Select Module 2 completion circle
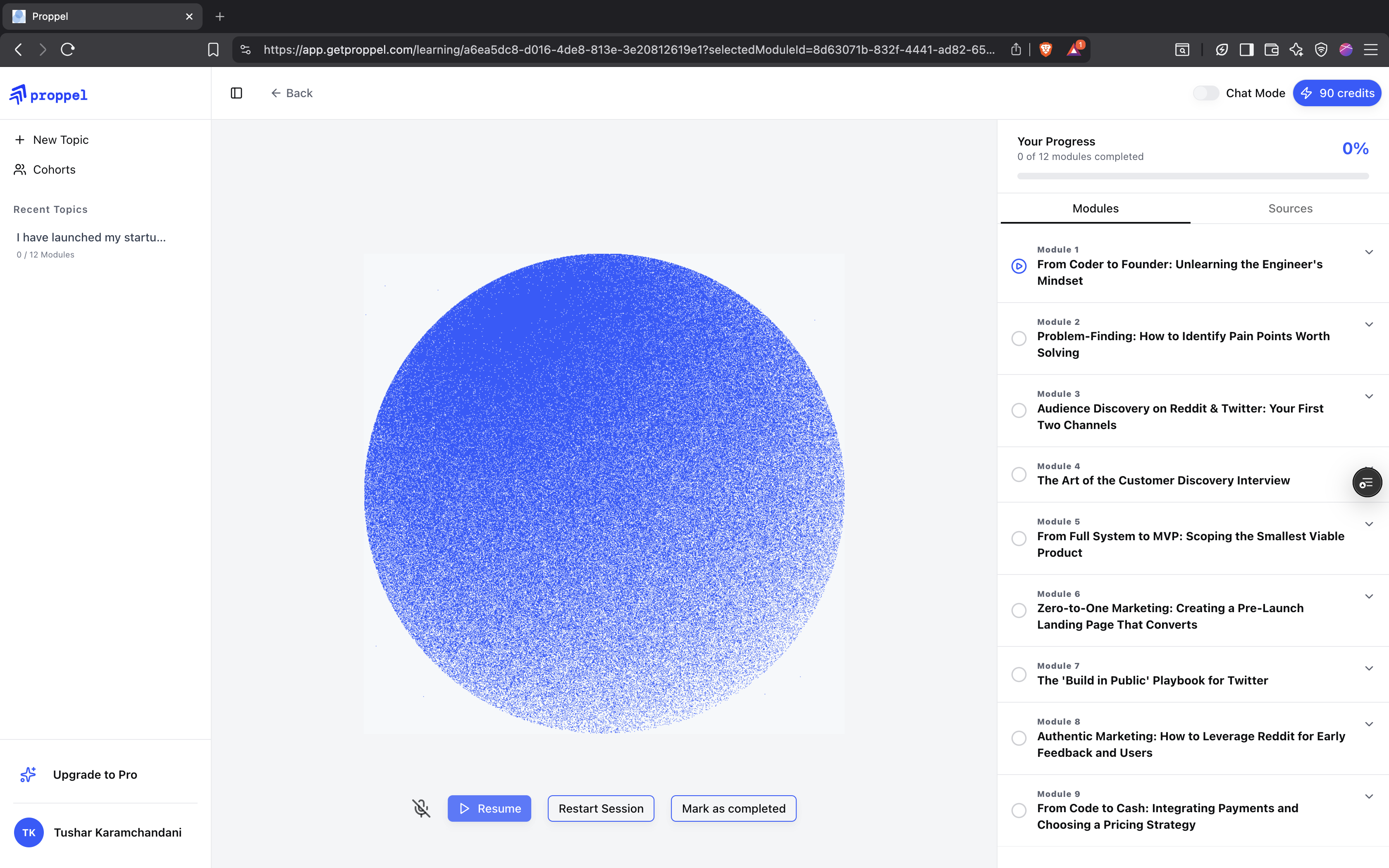 [x=1019, y=339]
